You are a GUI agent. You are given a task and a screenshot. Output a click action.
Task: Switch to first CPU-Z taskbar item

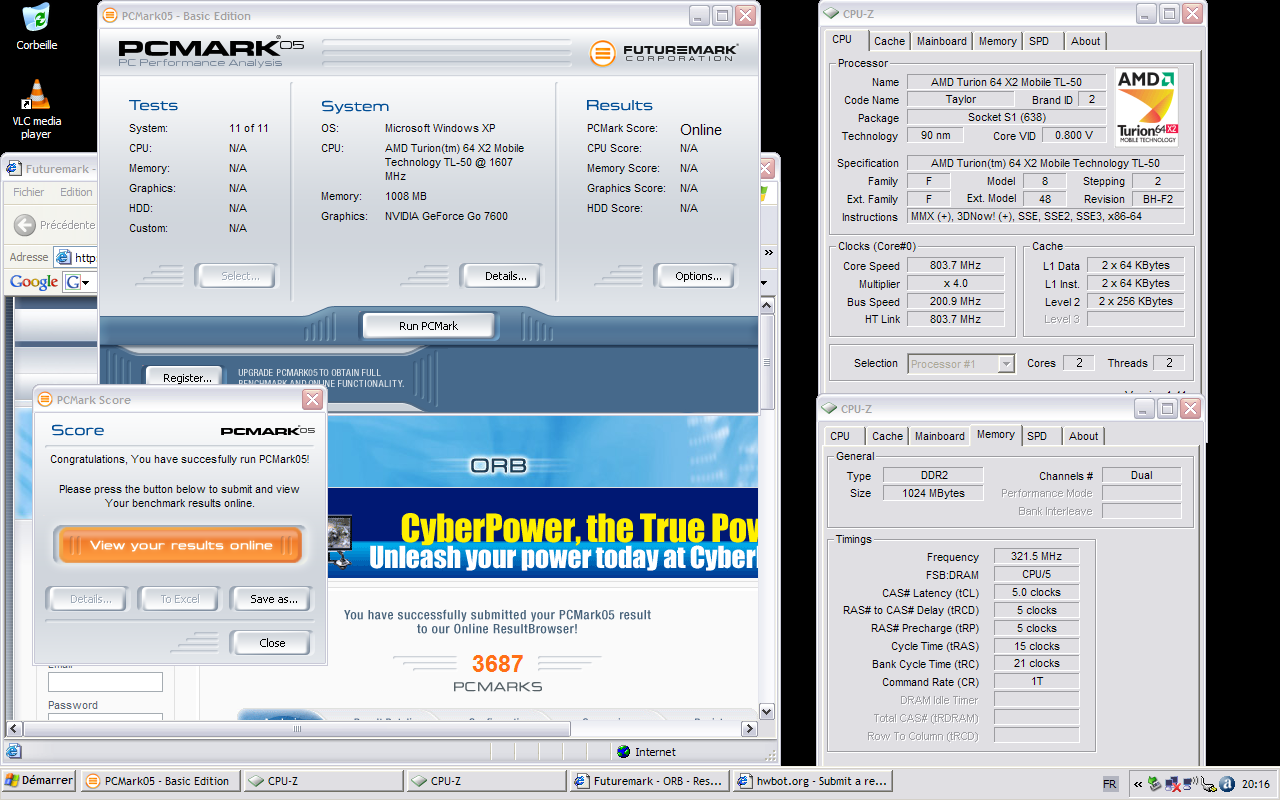coord(322,781)
